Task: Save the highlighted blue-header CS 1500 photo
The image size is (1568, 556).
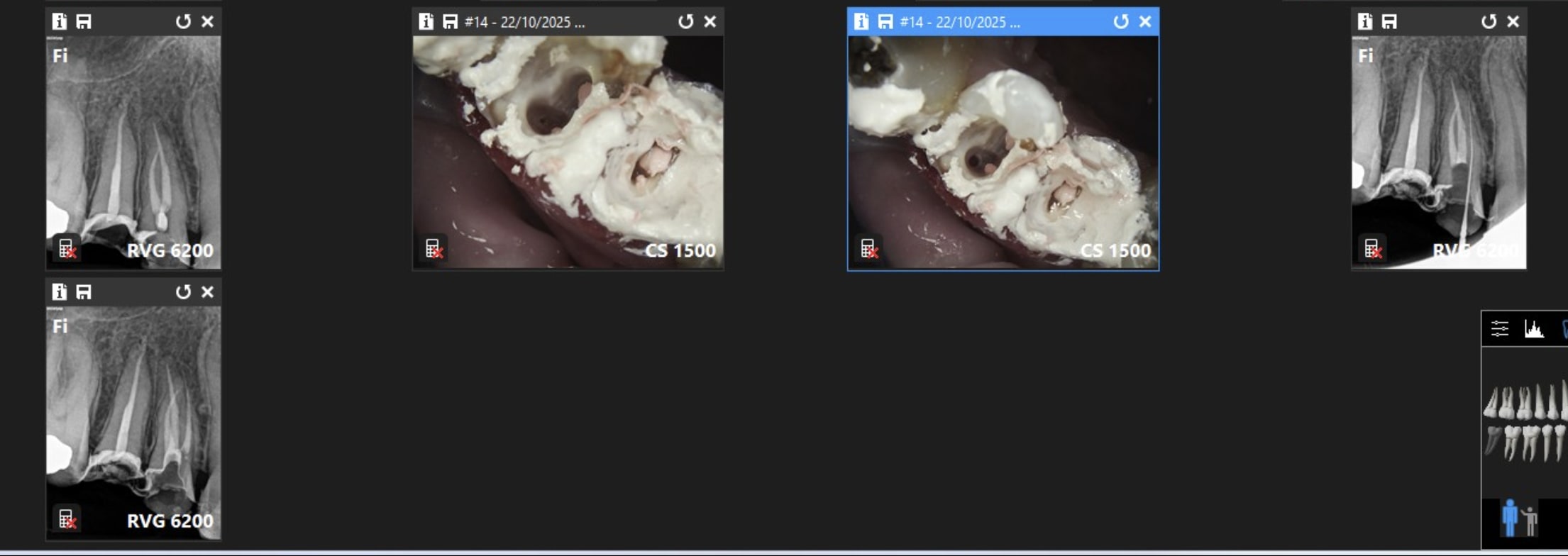Action: tap(885, 21)
